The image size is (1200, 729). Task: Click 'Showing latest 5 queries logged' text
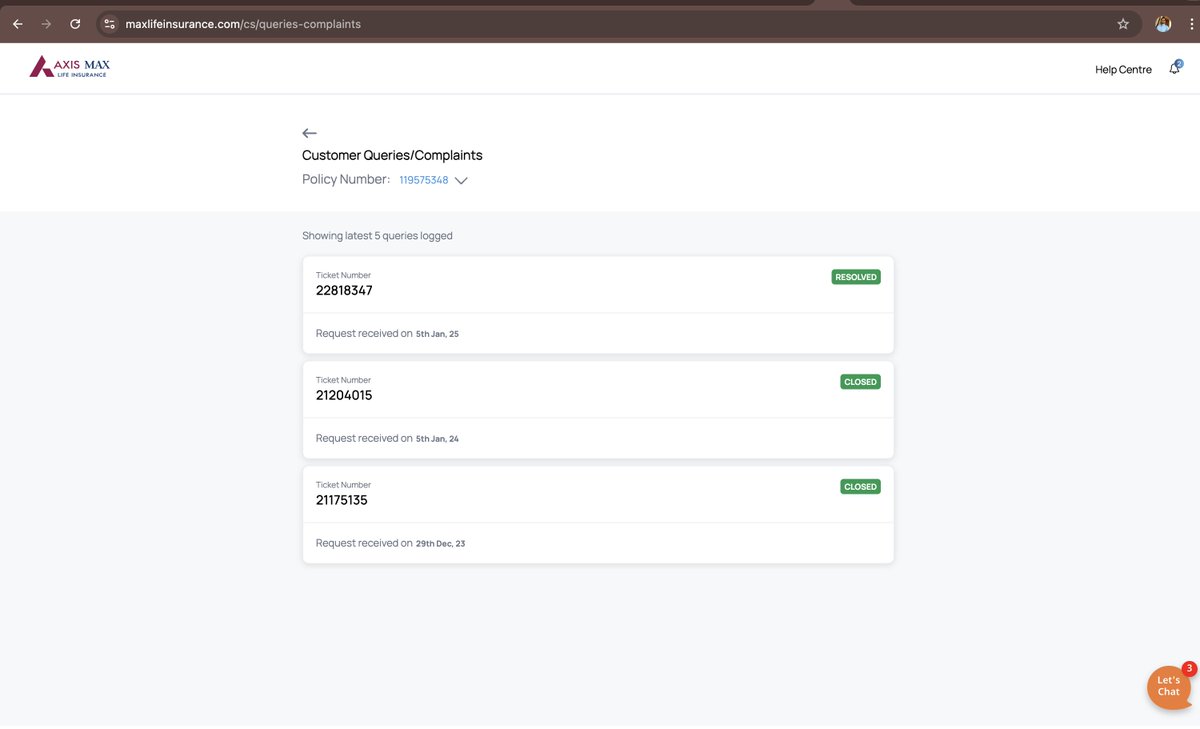click(x=377, y=236)
